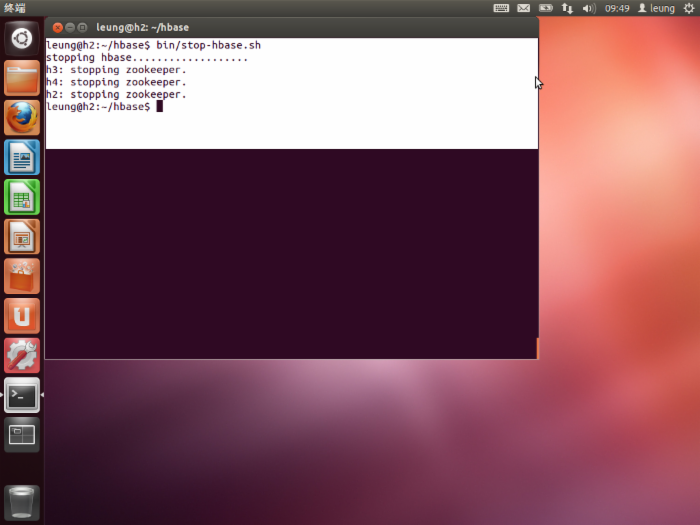Open network connections indicator
700x525 pixels.
(567, 8)
